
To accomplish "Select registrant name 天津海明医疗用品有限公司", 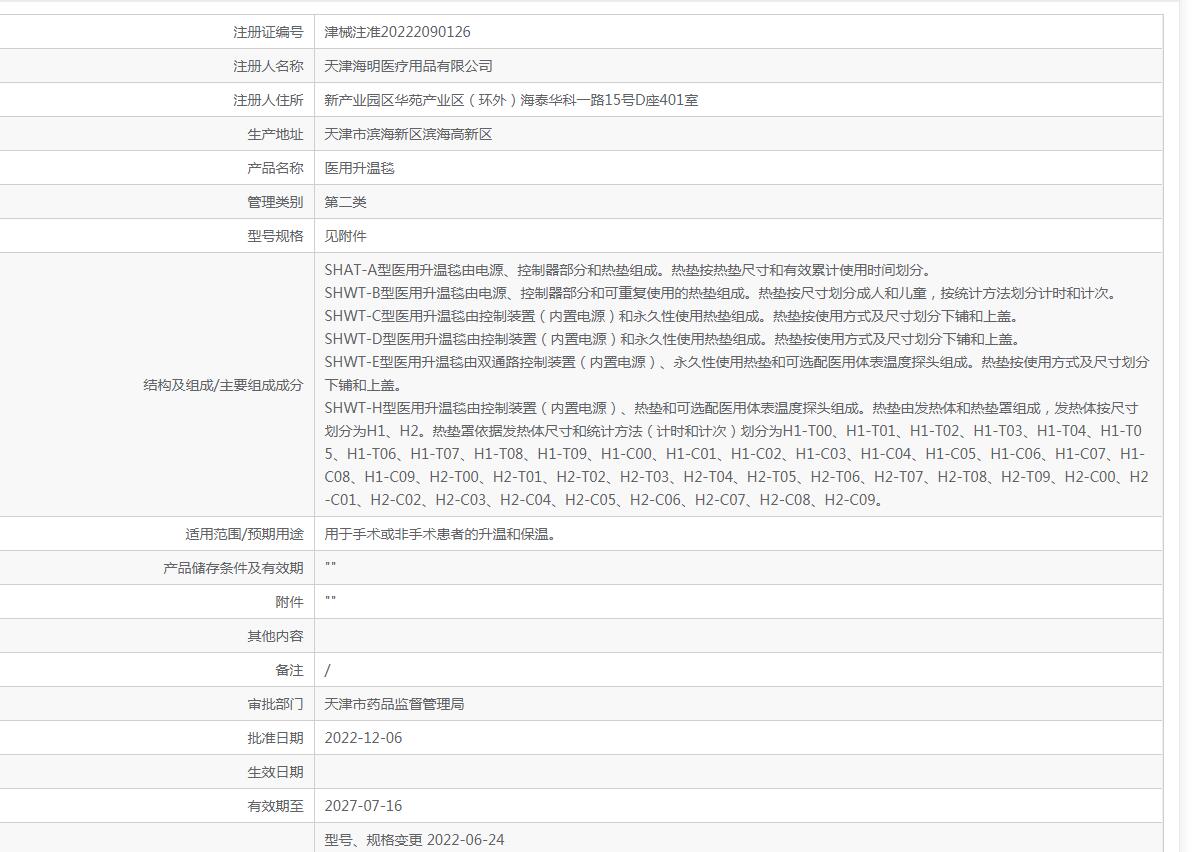I will (409, 66).
